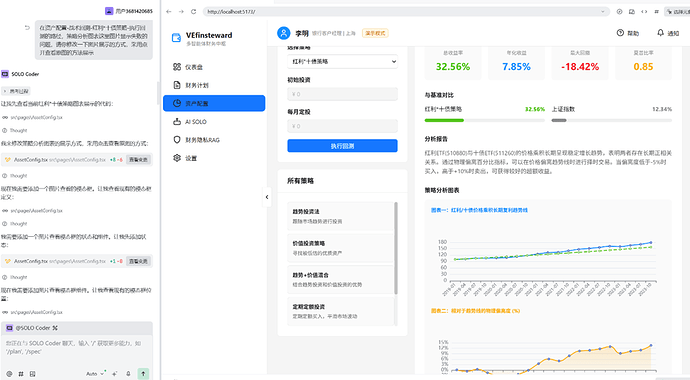The image size is (690, 380).
Task: Click the image attach icon below chat input
Action: [32, 374]
